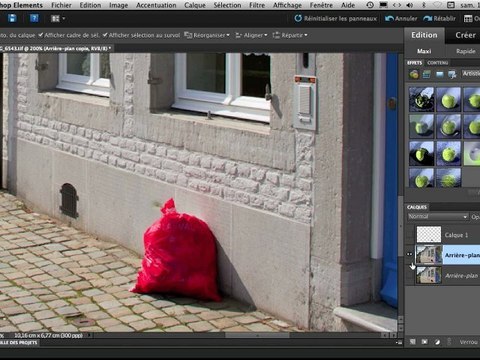This screenshot has height=360, width=480.
Task: Select third row pale green filter thumbnail
Action: (x=472, y=154)
